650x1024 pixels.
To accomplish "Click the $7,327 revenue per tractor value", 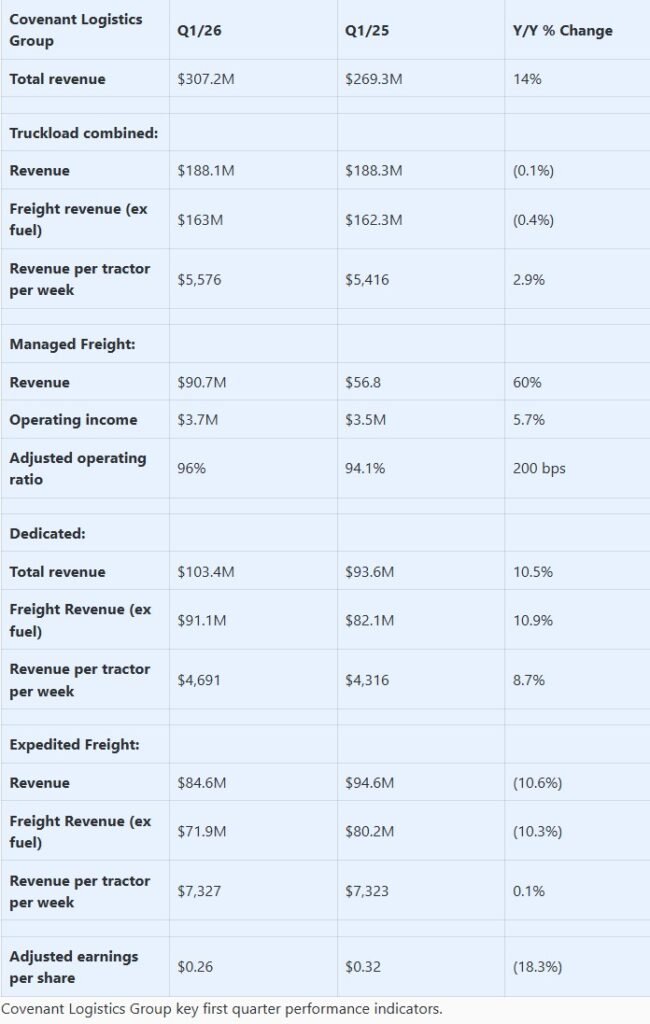I will [x=199, y=891].
